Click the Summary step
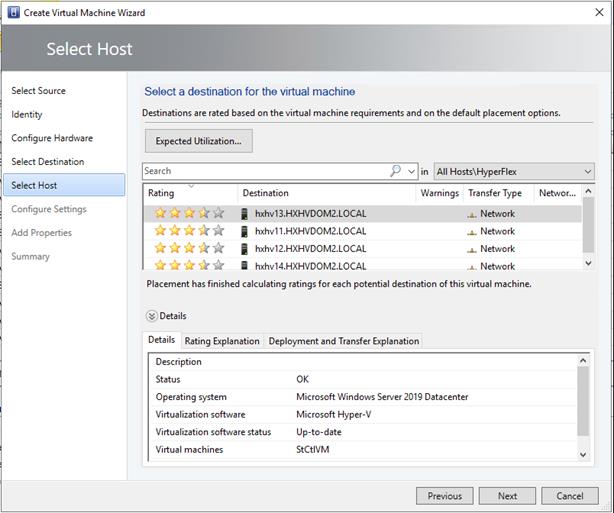The image size is (614, 513). (x=30, y=256)
